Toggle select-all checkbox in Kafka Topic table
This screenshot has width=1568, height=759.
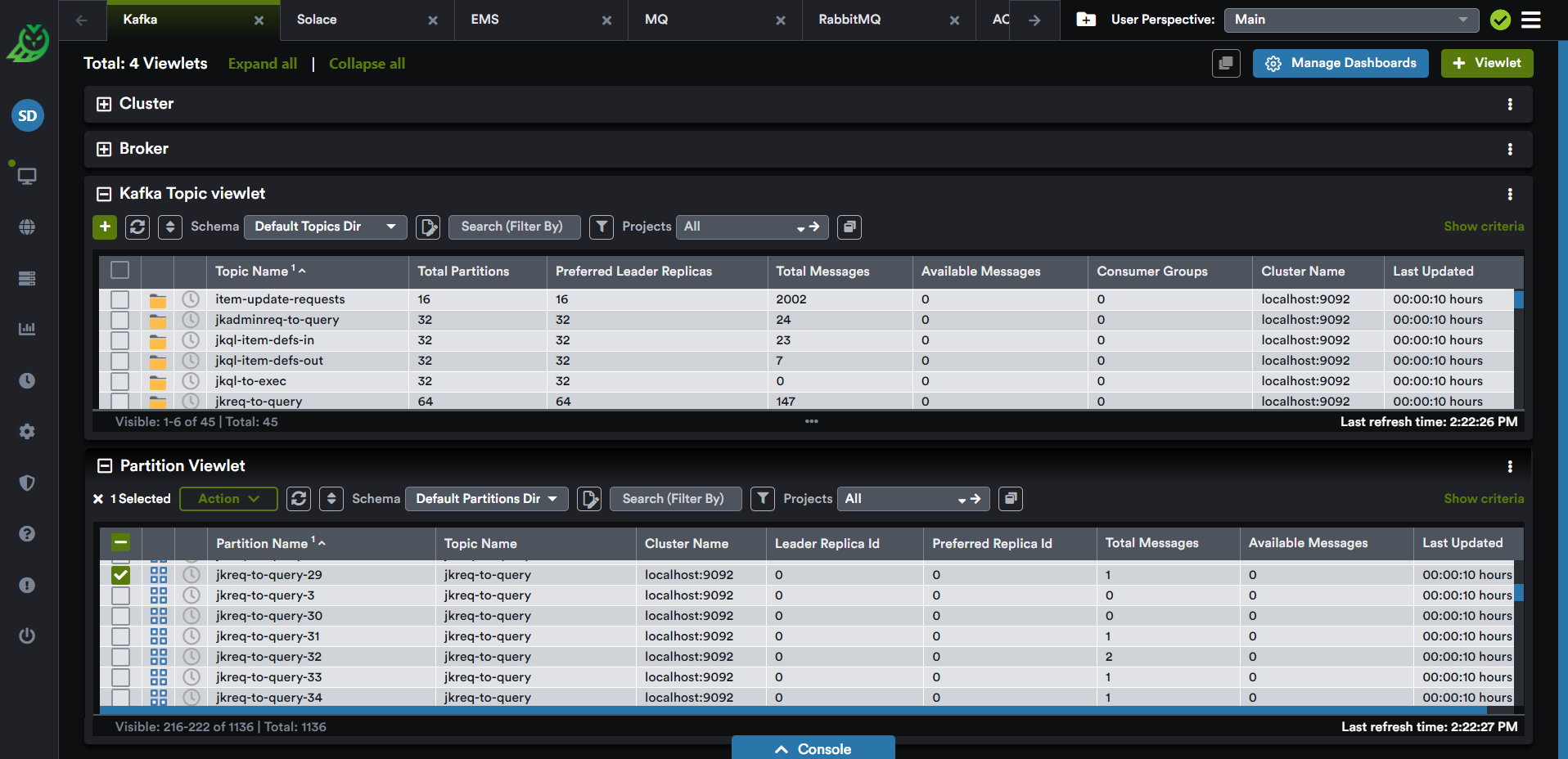(120, 270)
